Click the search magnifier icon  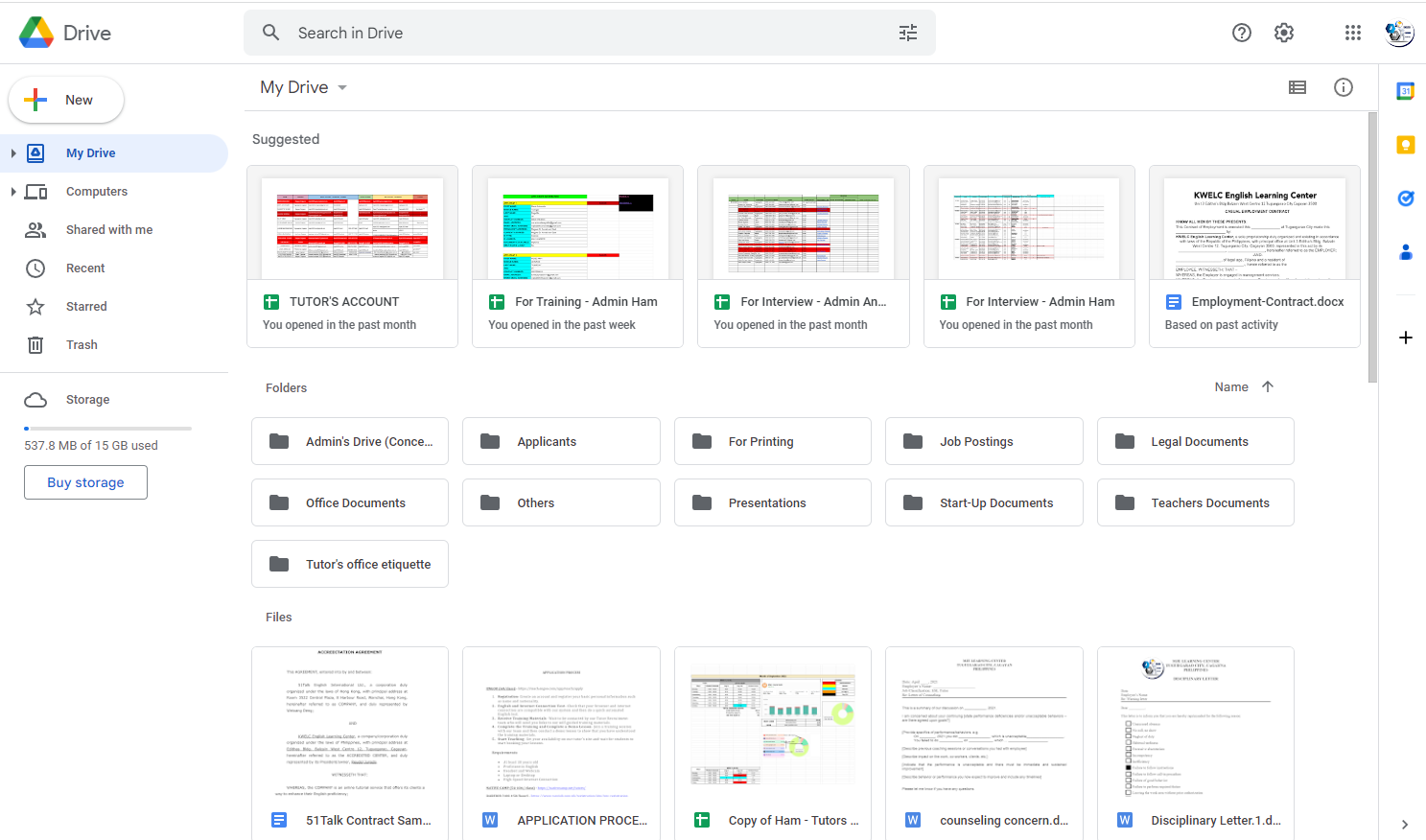tap(271, 33)
